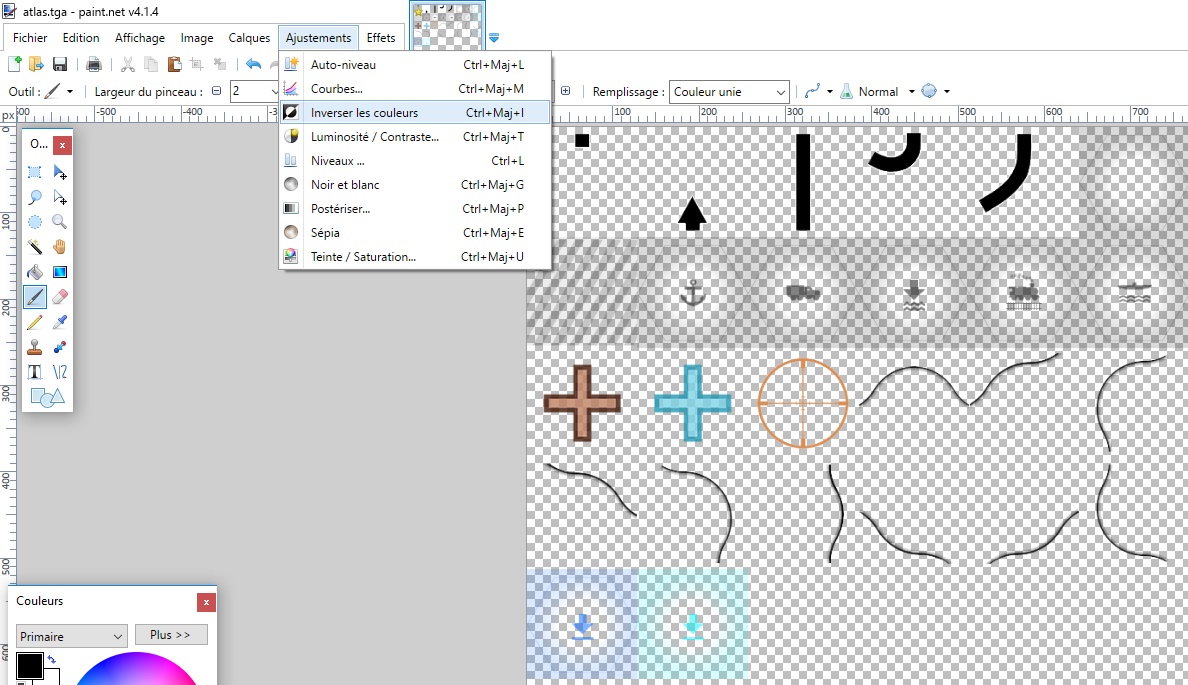The width and height of the screenshot is (1188, 685).
Task: Decrease brush width with minus button
Action: coord(217,92)
